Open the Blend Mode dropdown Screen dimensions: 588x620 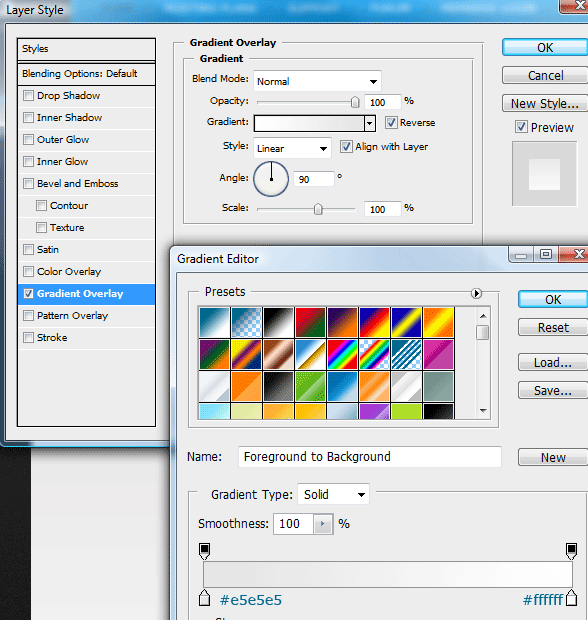coord(317,81)
